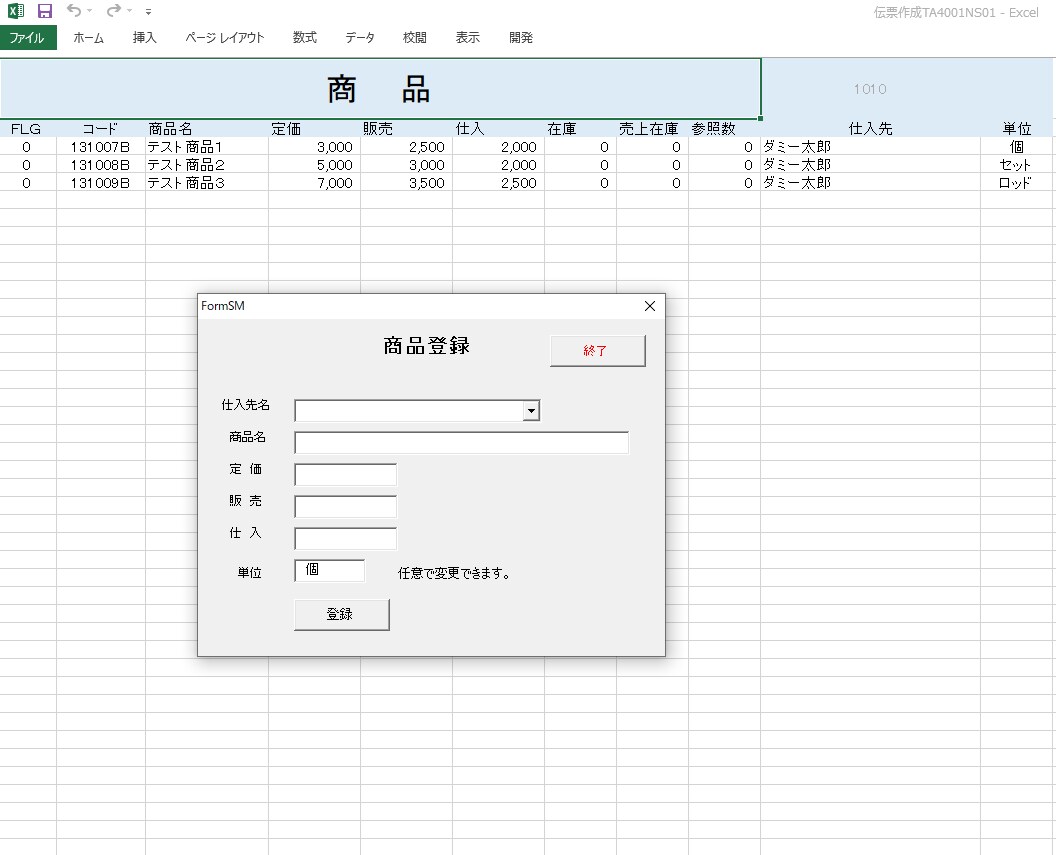Select the 商品 title header cell
This screenshot has width=1056, height=855.
[x=381, y=89]
